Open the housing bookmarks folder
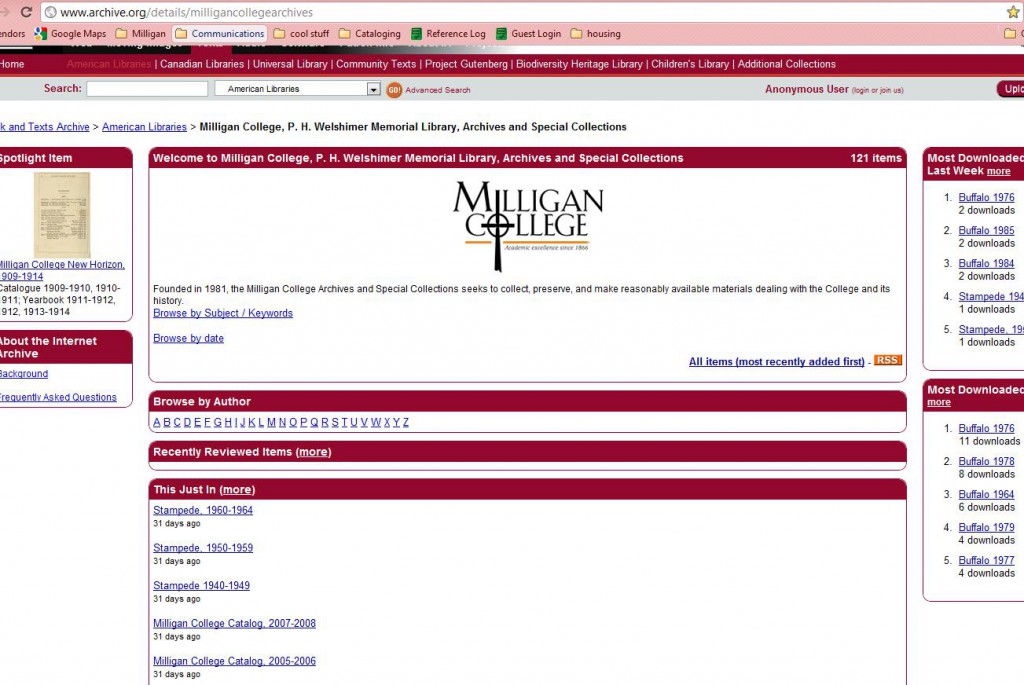 point(595,33)
